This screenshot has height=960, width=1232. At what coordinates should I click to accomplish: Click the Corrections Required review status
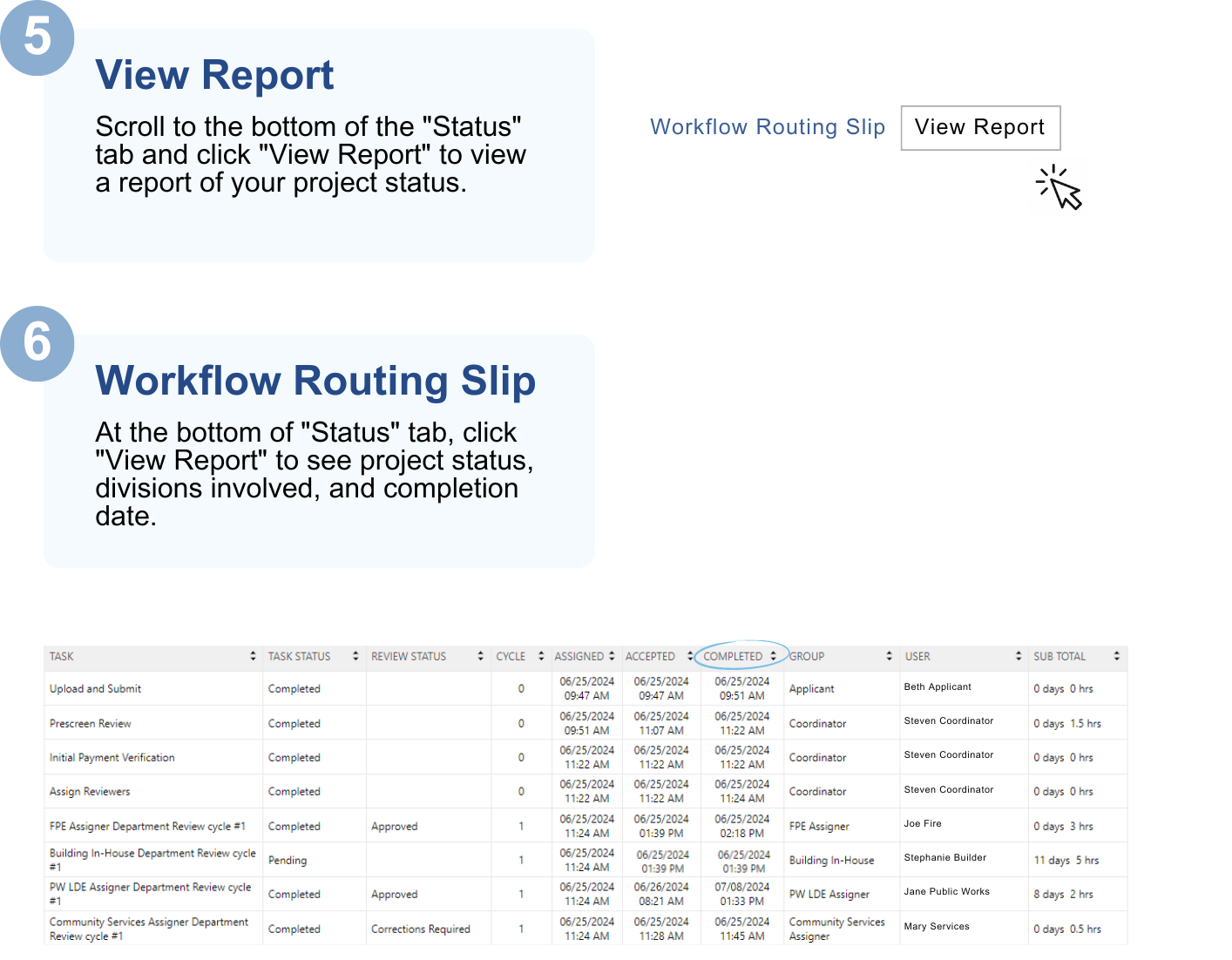pos(421,930)
